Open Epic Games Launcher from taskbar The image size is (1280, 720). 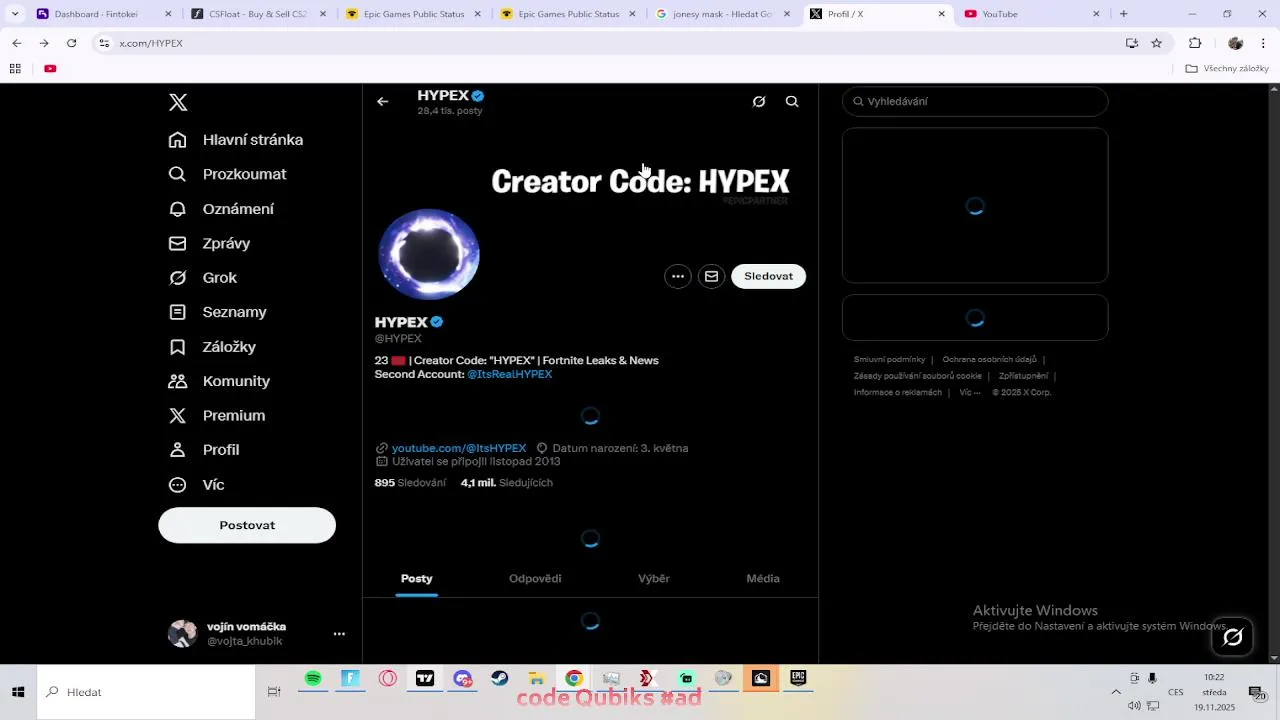(798, 678)
